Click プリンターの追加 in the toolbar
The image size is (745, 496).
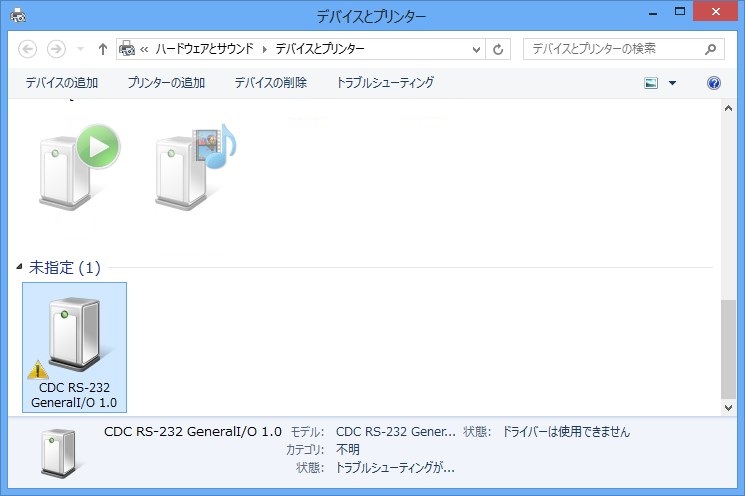166,83
